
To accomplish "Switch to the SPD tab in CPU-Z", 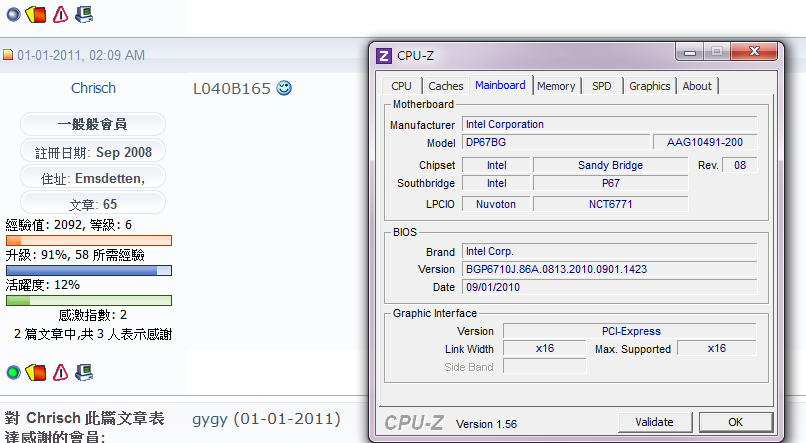I will [x=601, y=86].
